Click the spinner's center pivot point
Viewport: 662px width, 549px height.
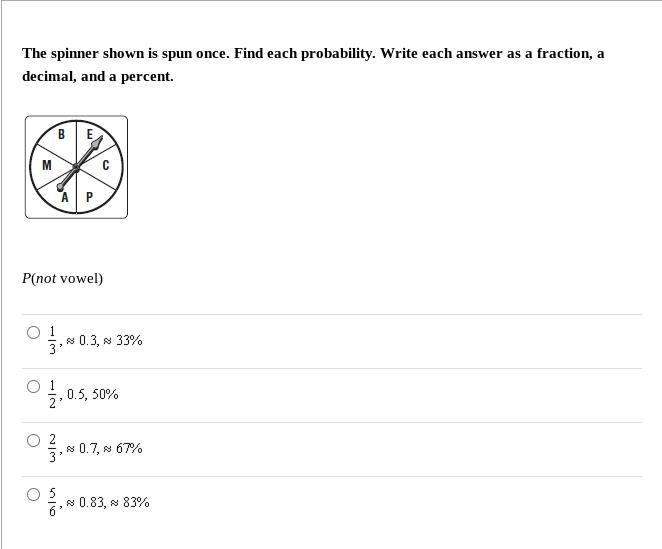76,166
